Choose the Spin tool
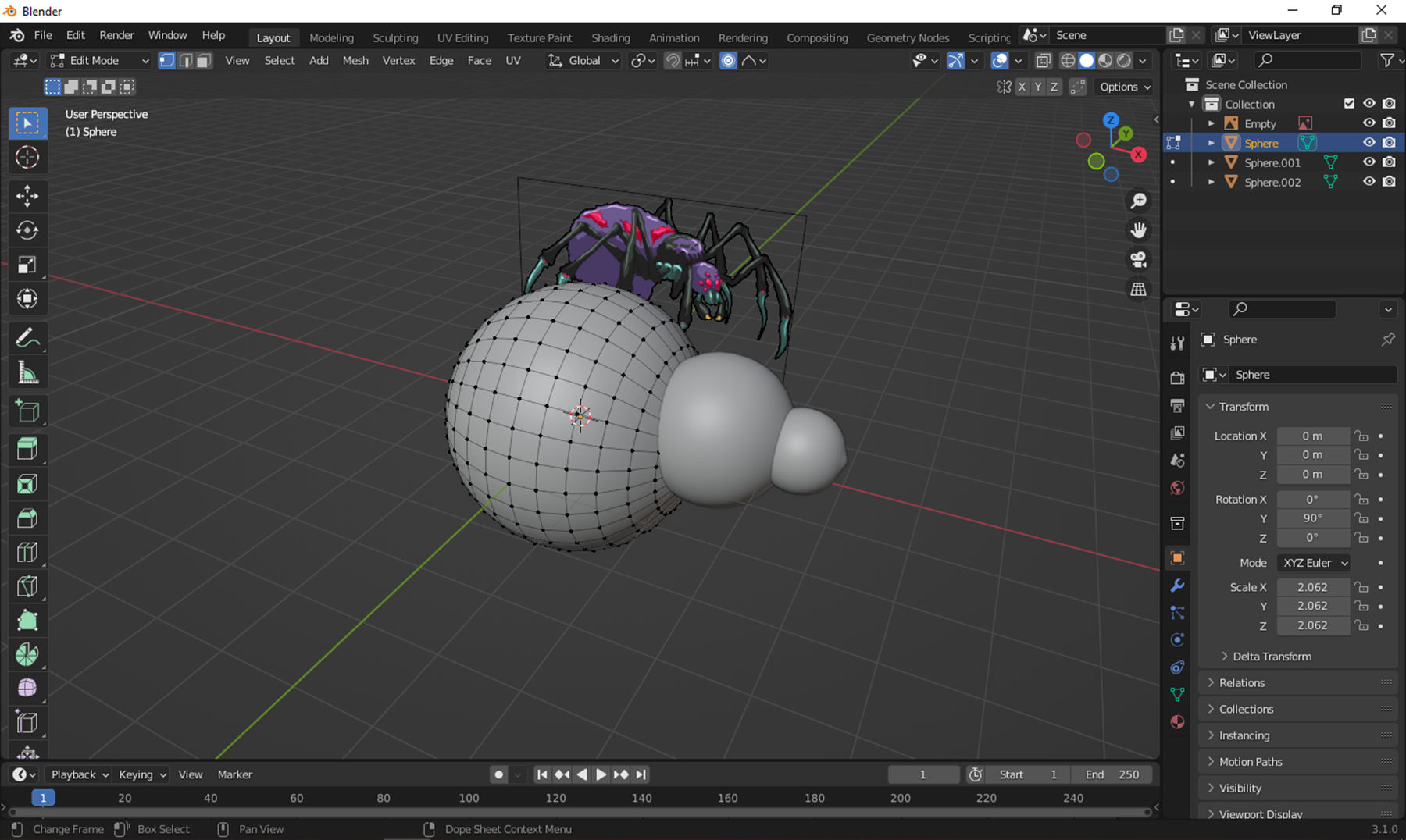The width and height of the screenshot is (1406, 840). [x=27, y=654]
